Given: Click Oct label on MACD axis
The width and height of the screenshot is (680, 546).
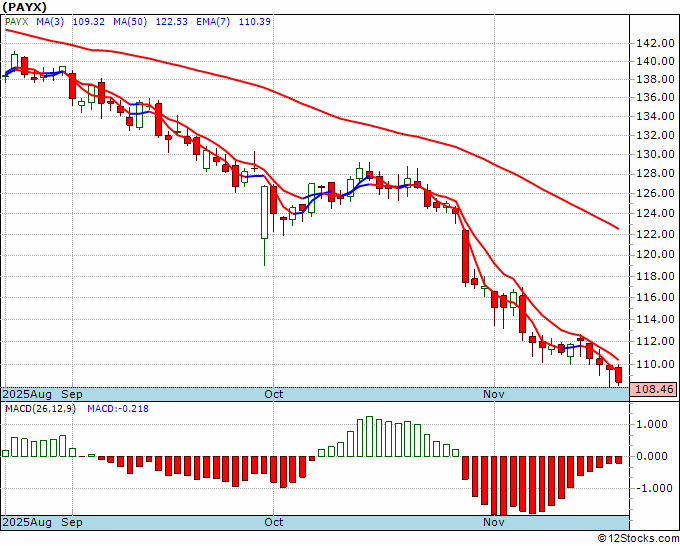Looking at the screenshot, I should [x=274, y=522].
